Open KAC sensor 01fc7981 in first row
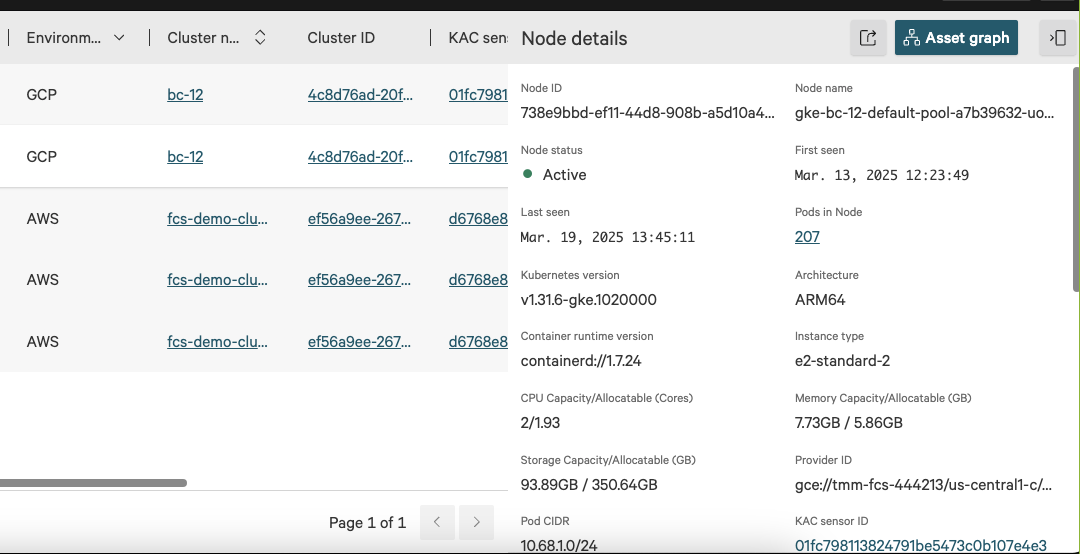The height and width of the screenshot is (554, 1080). (478, 95)
